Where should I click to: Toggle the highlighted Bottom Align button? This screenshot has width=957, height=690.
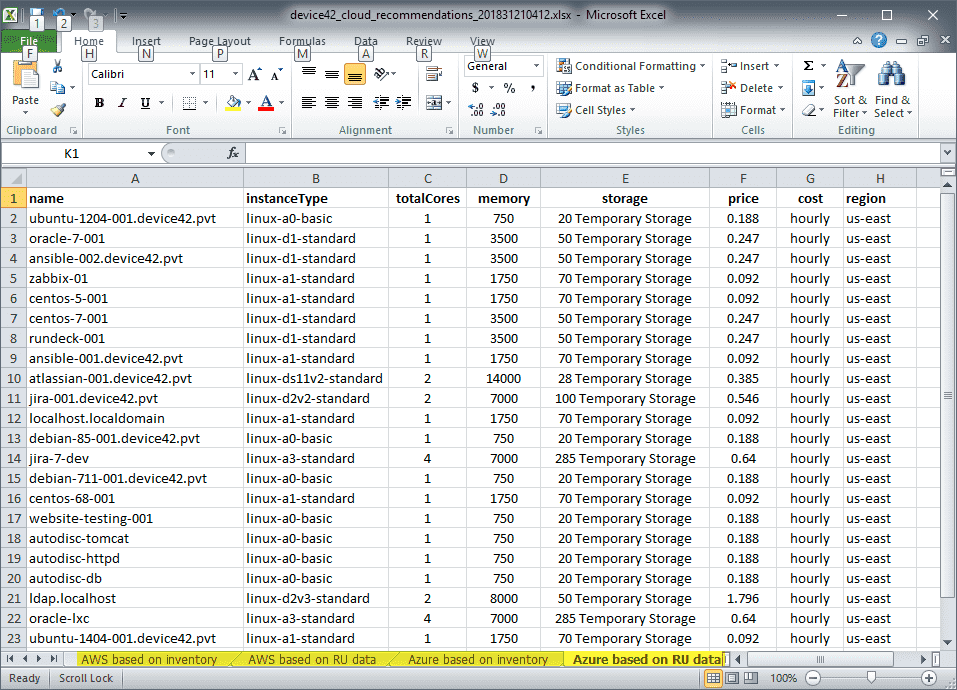point(355,74)
